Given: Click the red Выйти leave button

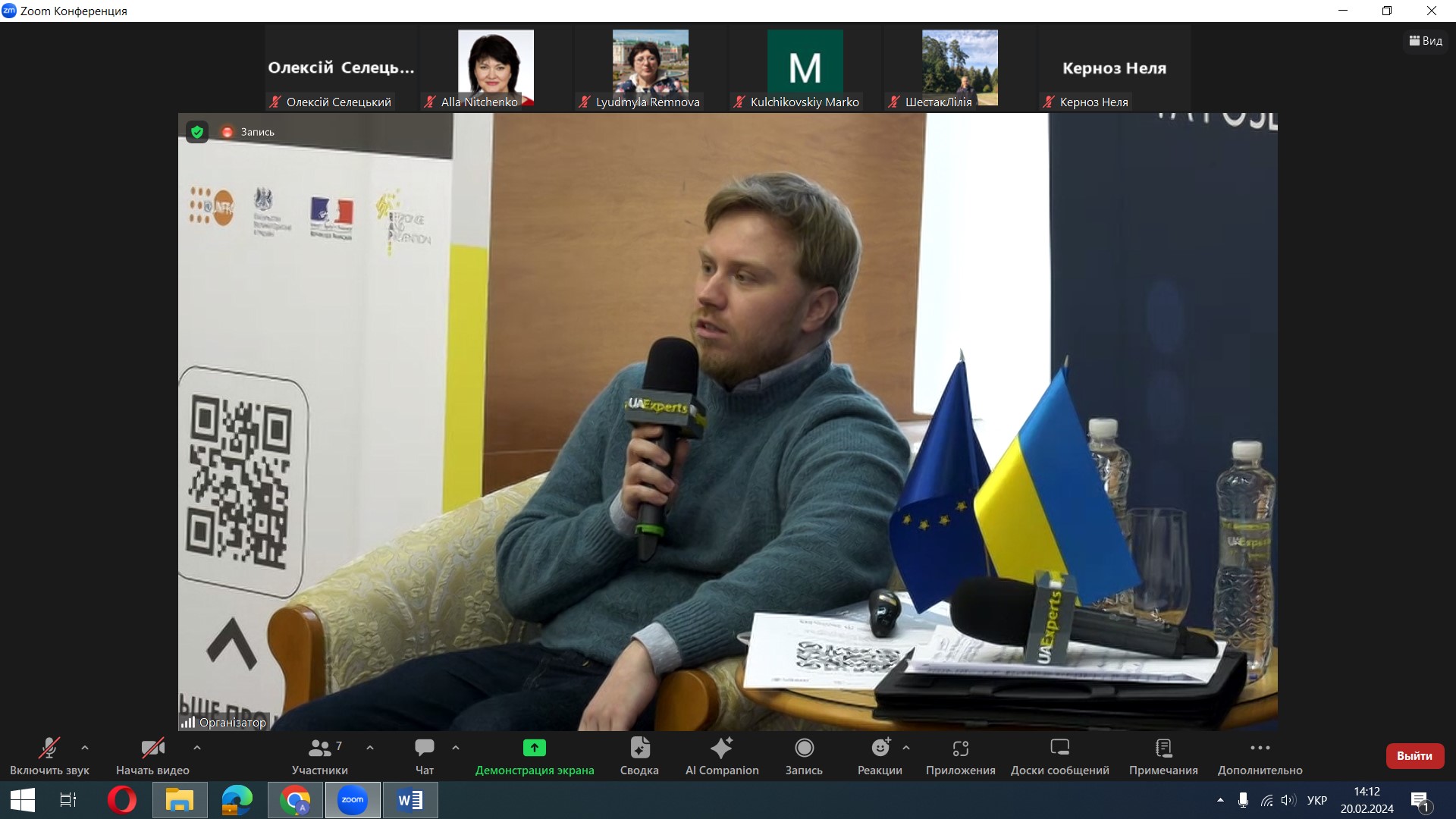Looking at the screenshot, I should 1414,755.
